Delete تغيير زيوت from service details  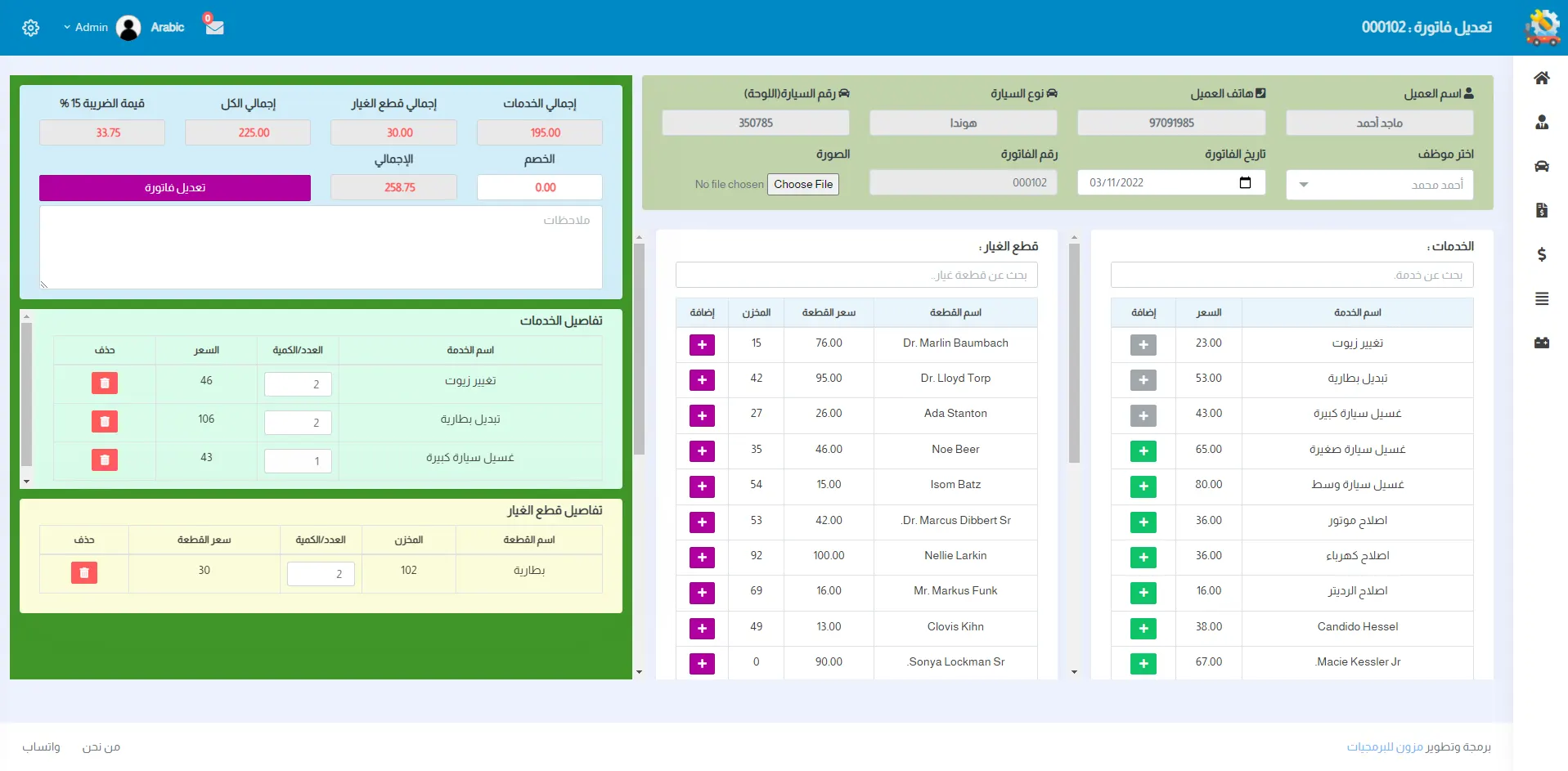point(105,383)
